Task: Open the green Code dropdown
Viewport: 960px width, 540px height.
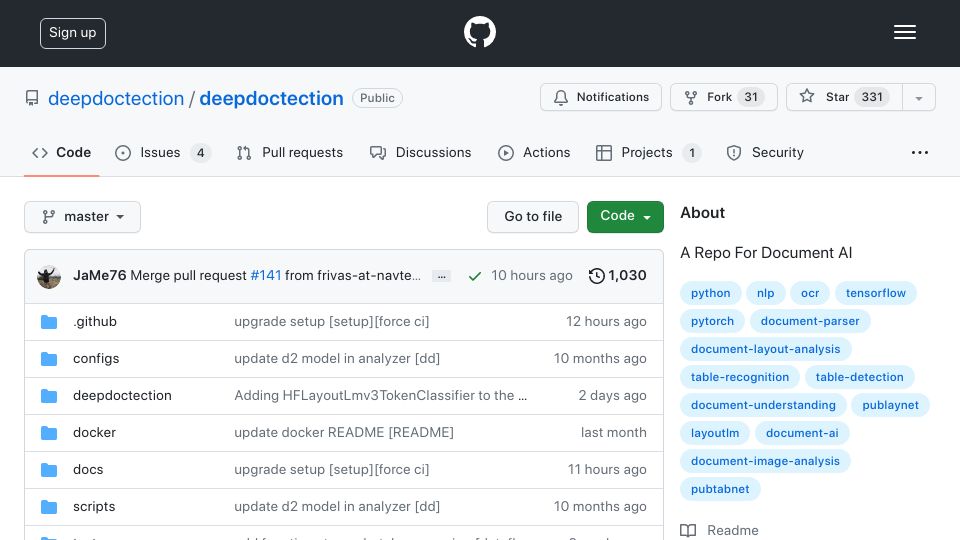Action: [x=625, y=217]
